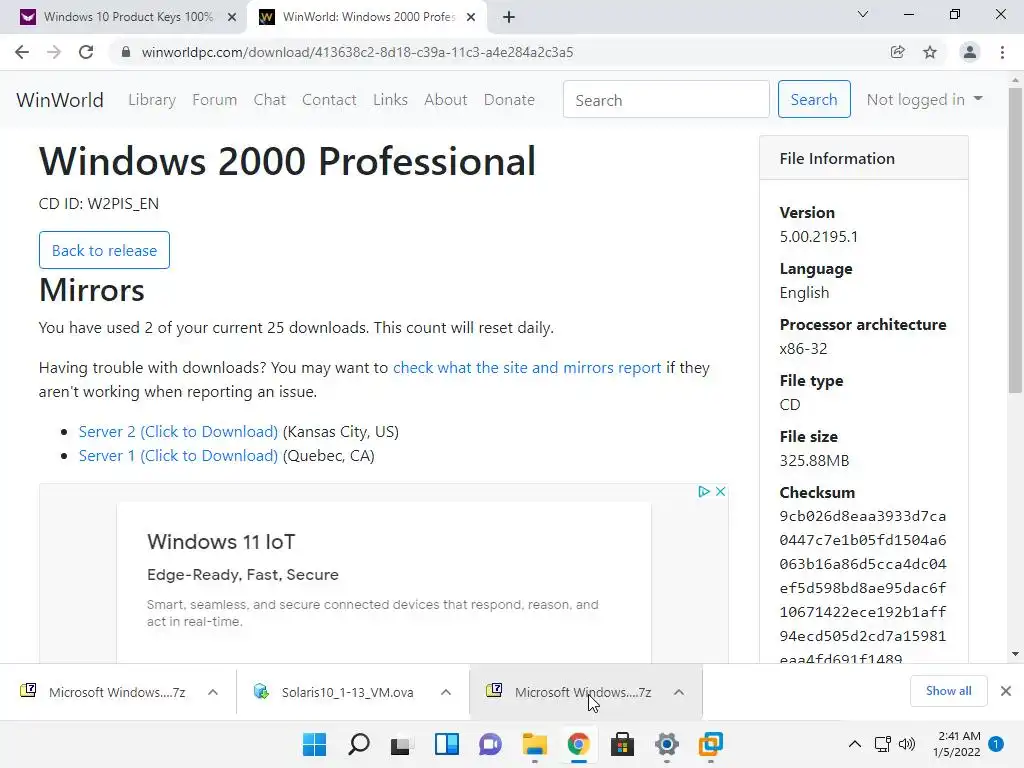Viewport: 1024px width, 768px height.
Task: Expand options for first Microsoft Windows 7z download
Action: point(213,692)
